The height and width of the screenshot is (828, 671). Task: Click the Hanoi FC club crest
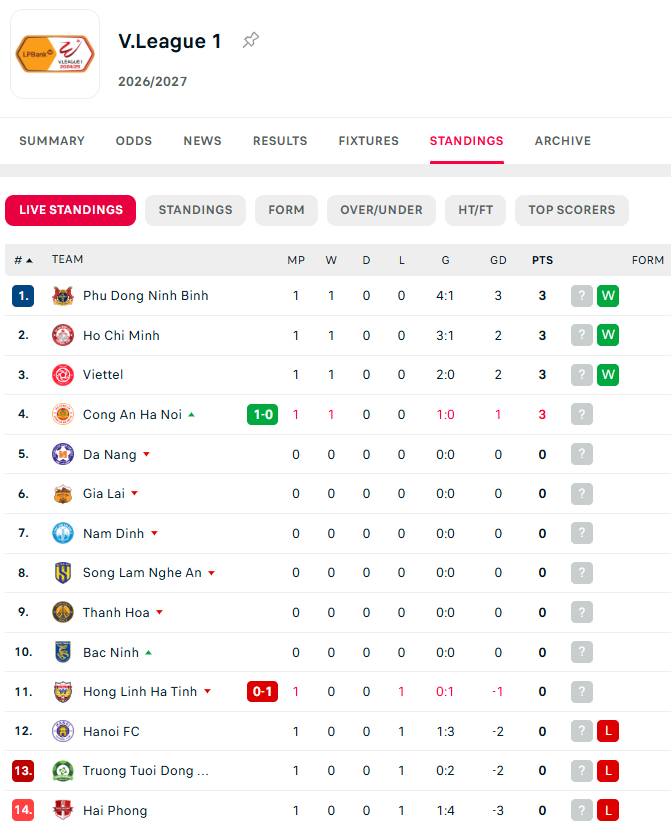click(63, 731)
